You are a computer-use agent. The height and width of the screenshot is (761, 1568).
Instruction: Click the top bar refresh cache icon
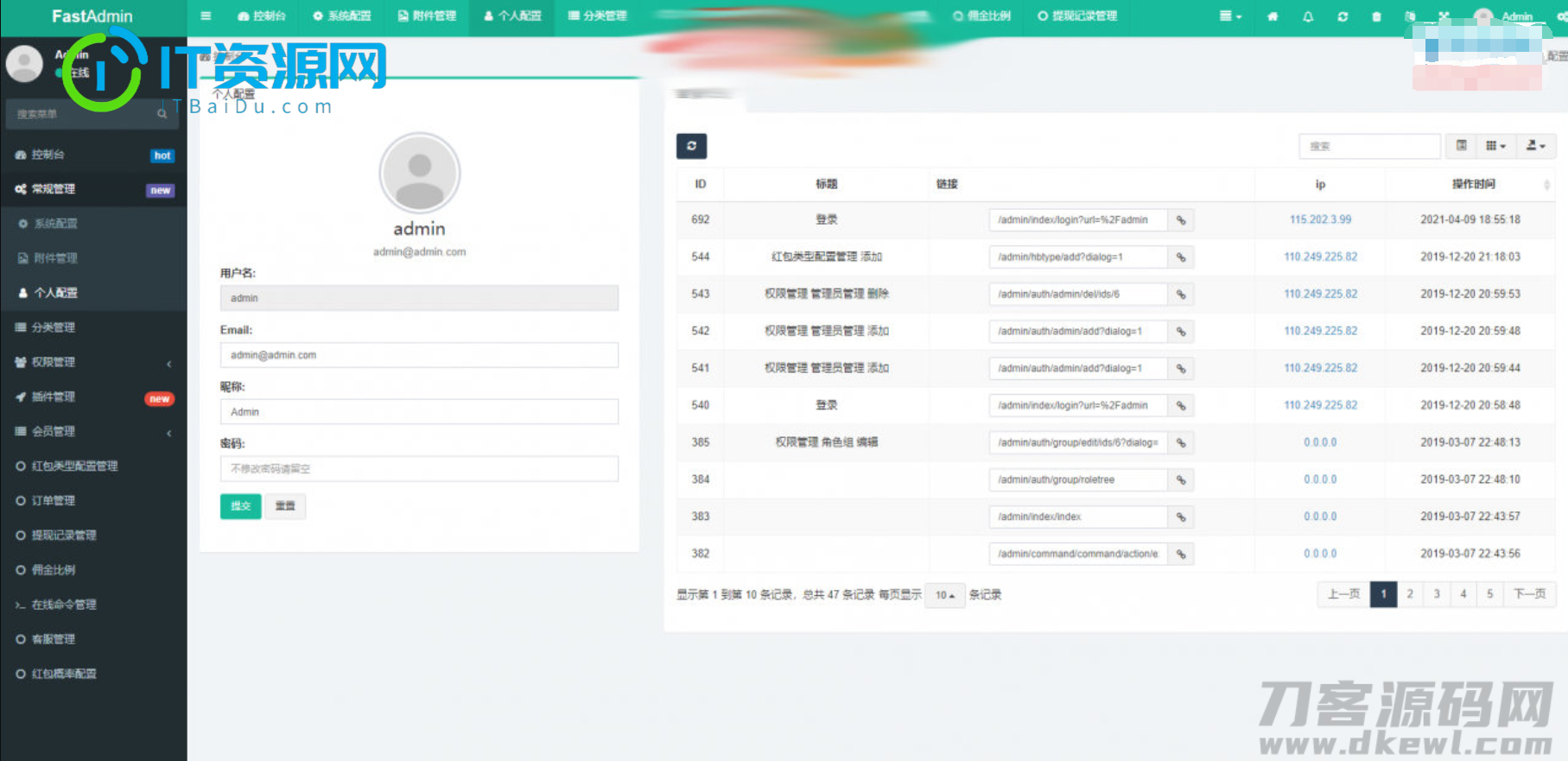click(x=1343, y=16)
